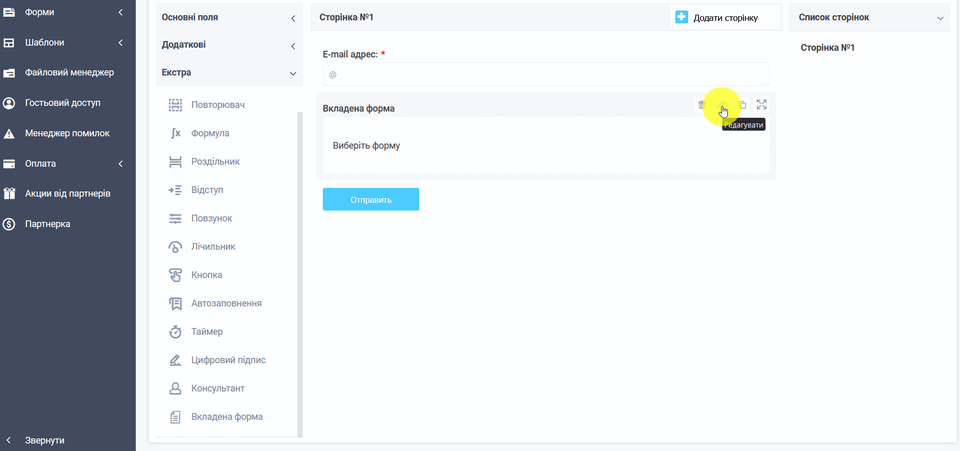Go to Менеджер помилок in sidebar
Image resolution: width=960 pixels, height=451 pixels.
point(67,133)
